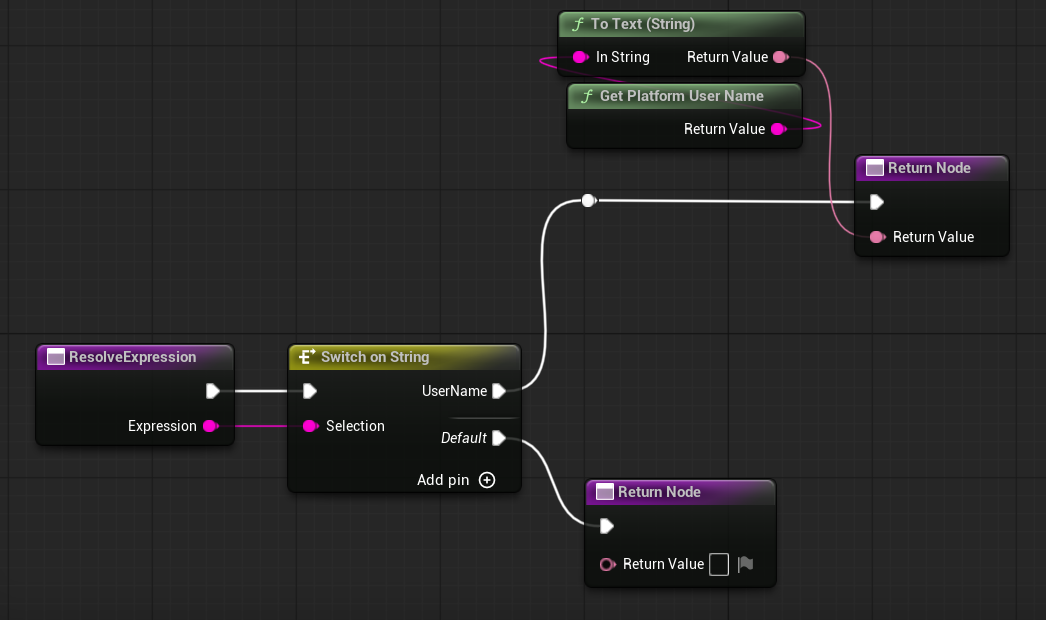Click the Default label in Switch node

click(x=464, y=438)
